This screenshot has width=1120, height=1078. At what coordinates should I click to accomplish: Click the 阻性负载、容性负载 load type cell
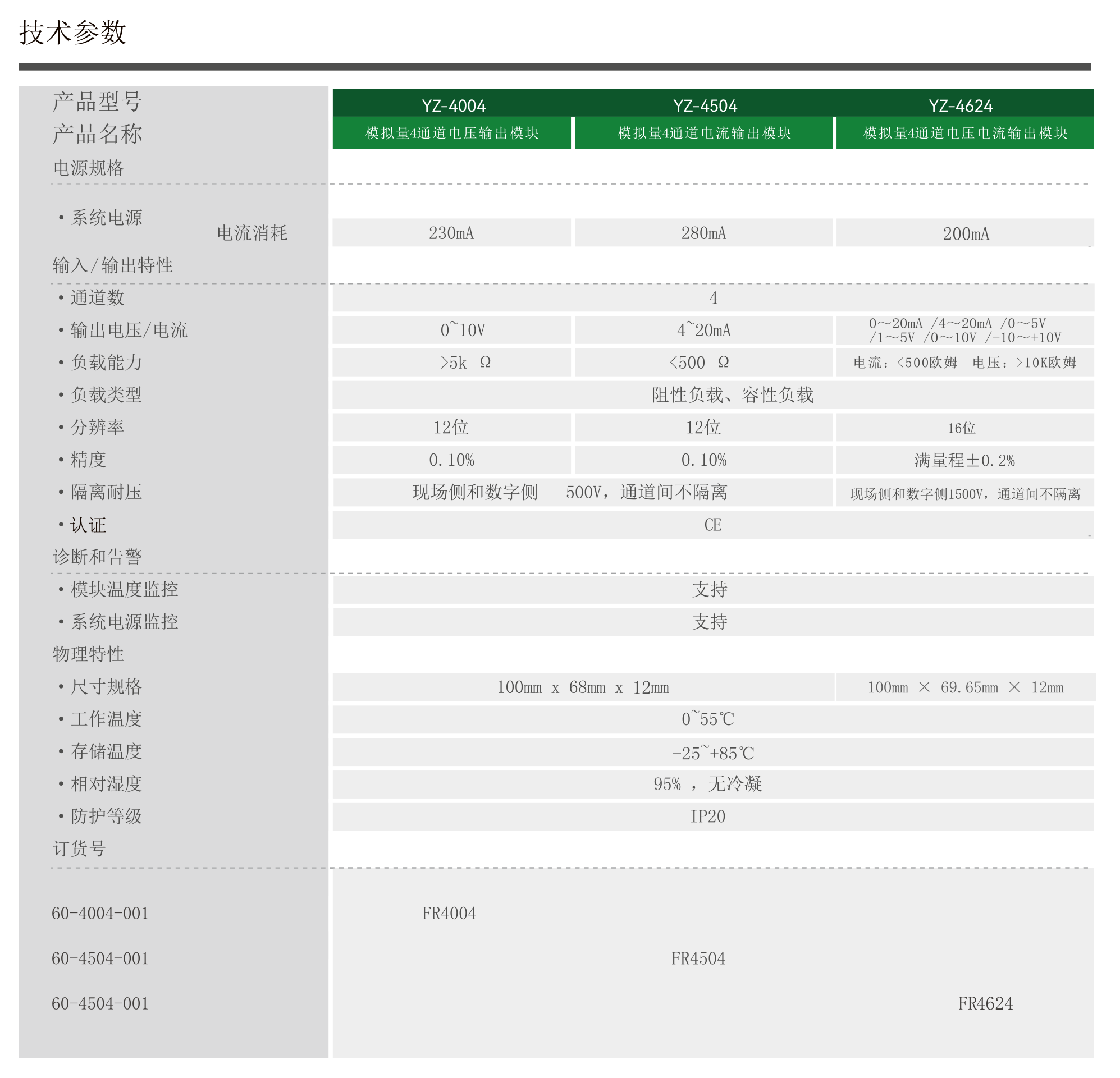[x=732, y=394]
